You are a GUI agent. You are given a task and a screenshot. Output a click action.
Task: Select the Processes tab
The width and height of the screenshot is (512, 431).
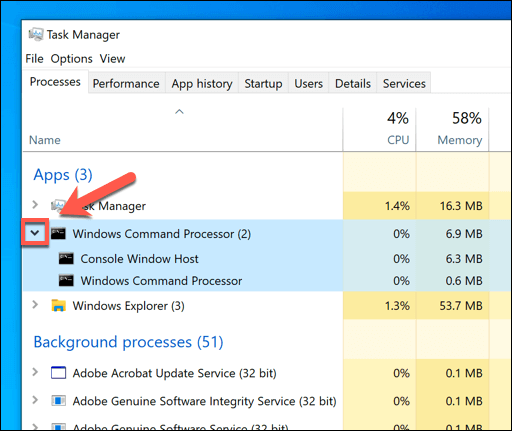click(x=55, y=82)
